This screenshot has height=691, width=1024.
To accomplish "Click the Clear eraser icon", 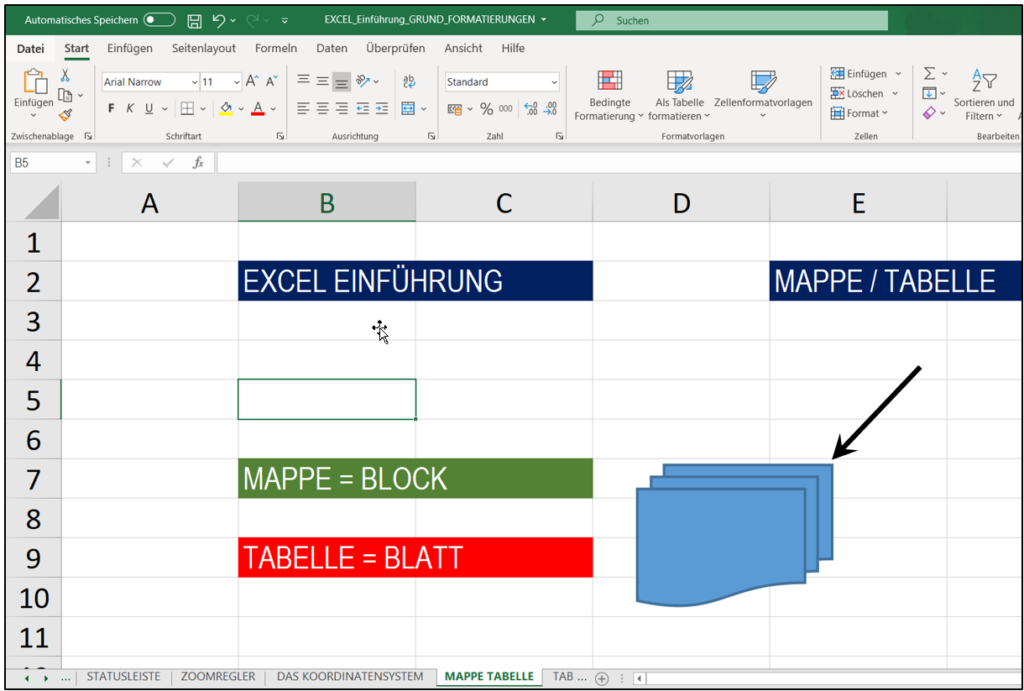I will (929, 113).
